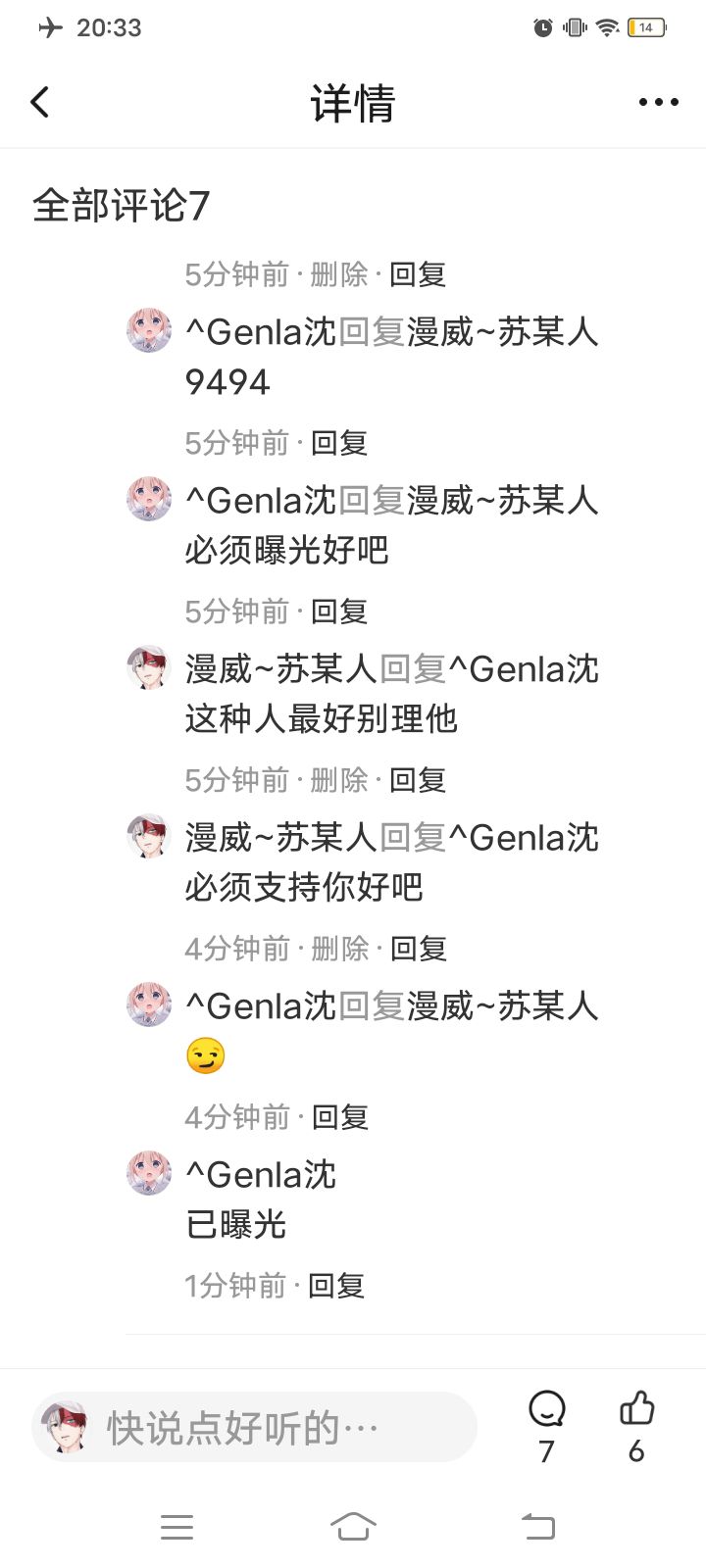Open the three-dot more options menu
Screen dimensions: 706x1568
point(658,102)
